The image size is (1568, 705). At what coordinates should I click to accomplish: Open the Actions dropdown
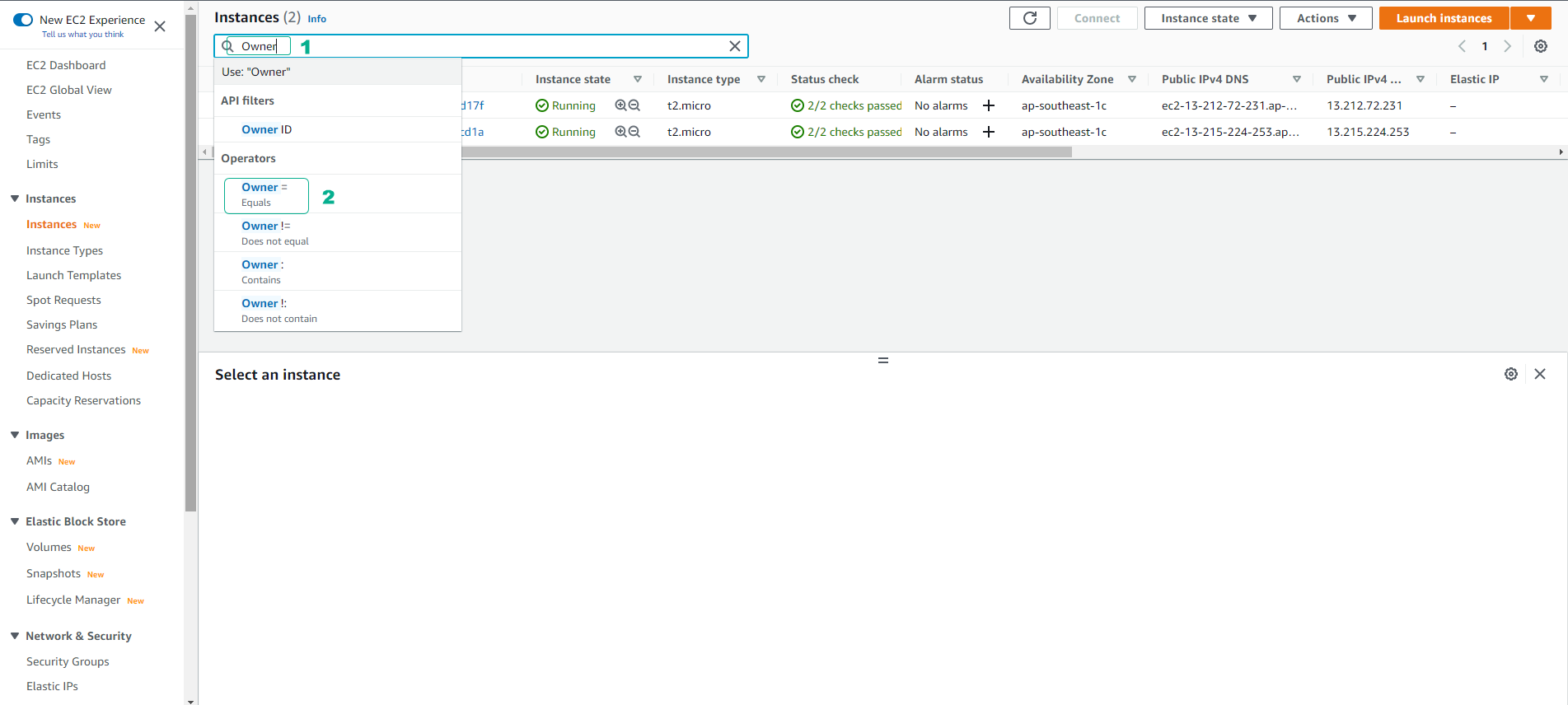(1326, 18)
